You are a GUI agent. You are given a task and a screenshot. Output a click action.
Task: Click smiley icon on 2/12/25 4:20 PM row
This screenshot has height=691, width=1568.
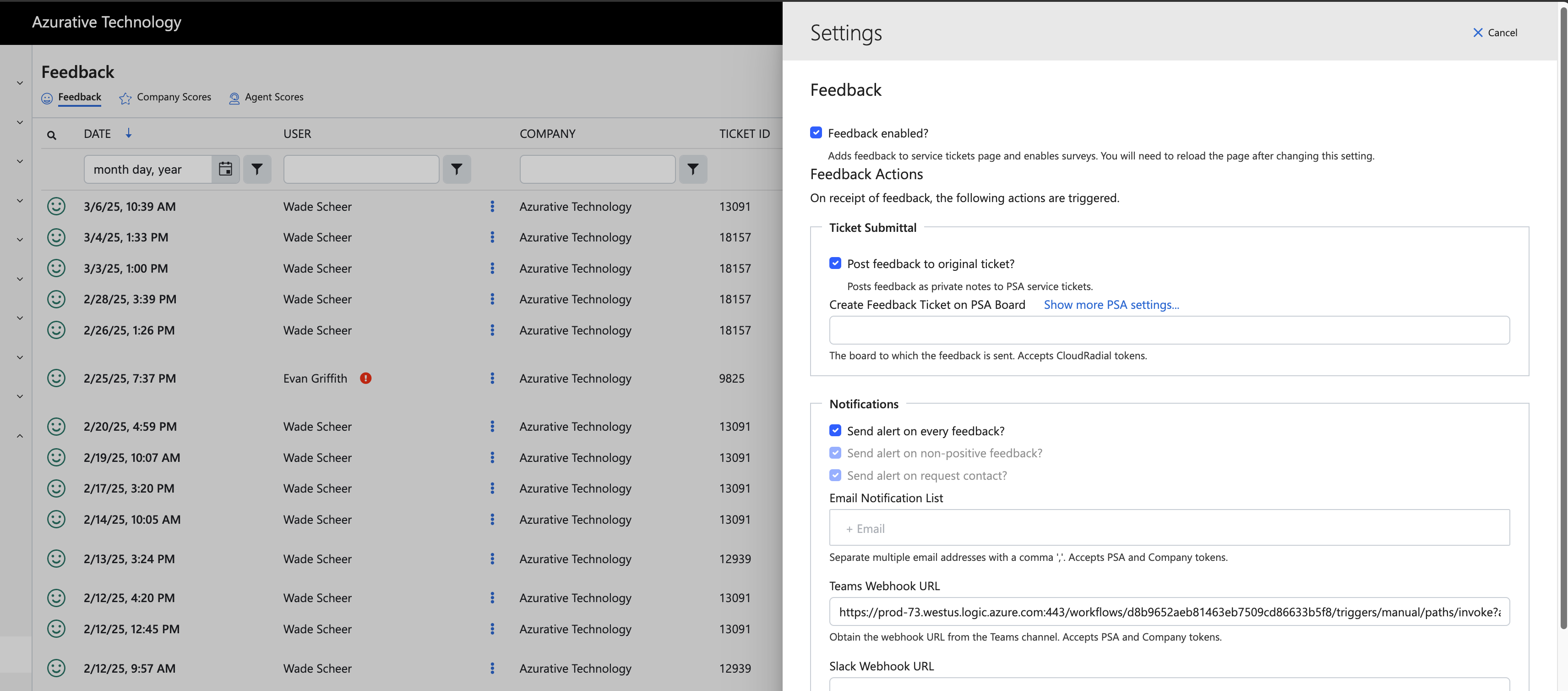pyautogui.click(x=56, y=598)
